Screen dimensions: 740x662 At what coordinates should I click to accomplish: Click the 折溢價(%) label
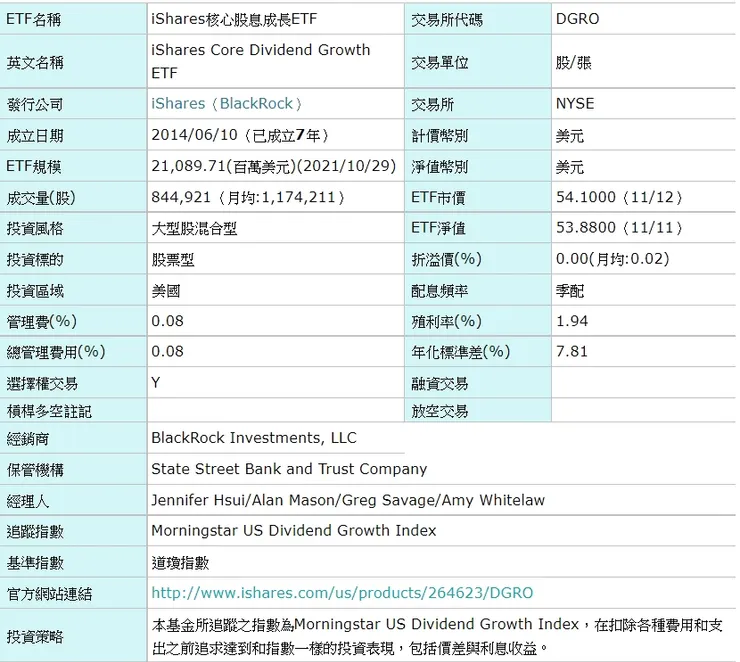point(446,259)
